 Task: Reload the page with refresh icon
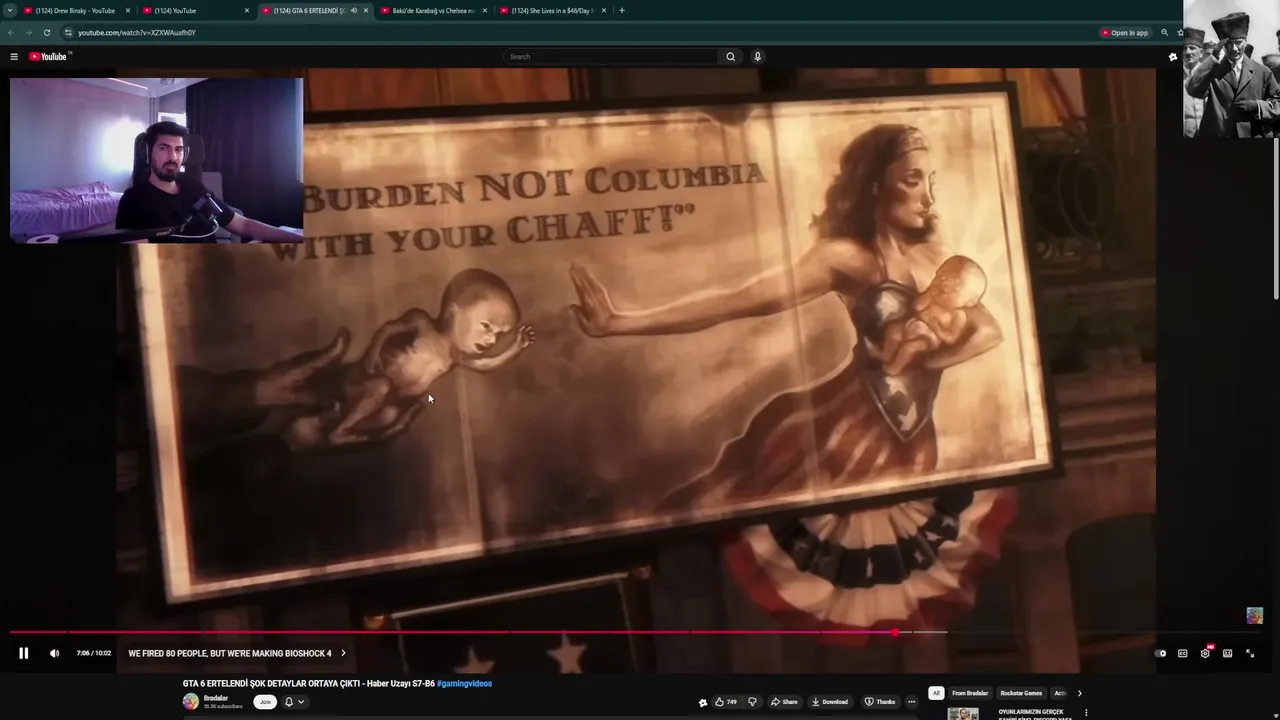[x=46, y=33]
